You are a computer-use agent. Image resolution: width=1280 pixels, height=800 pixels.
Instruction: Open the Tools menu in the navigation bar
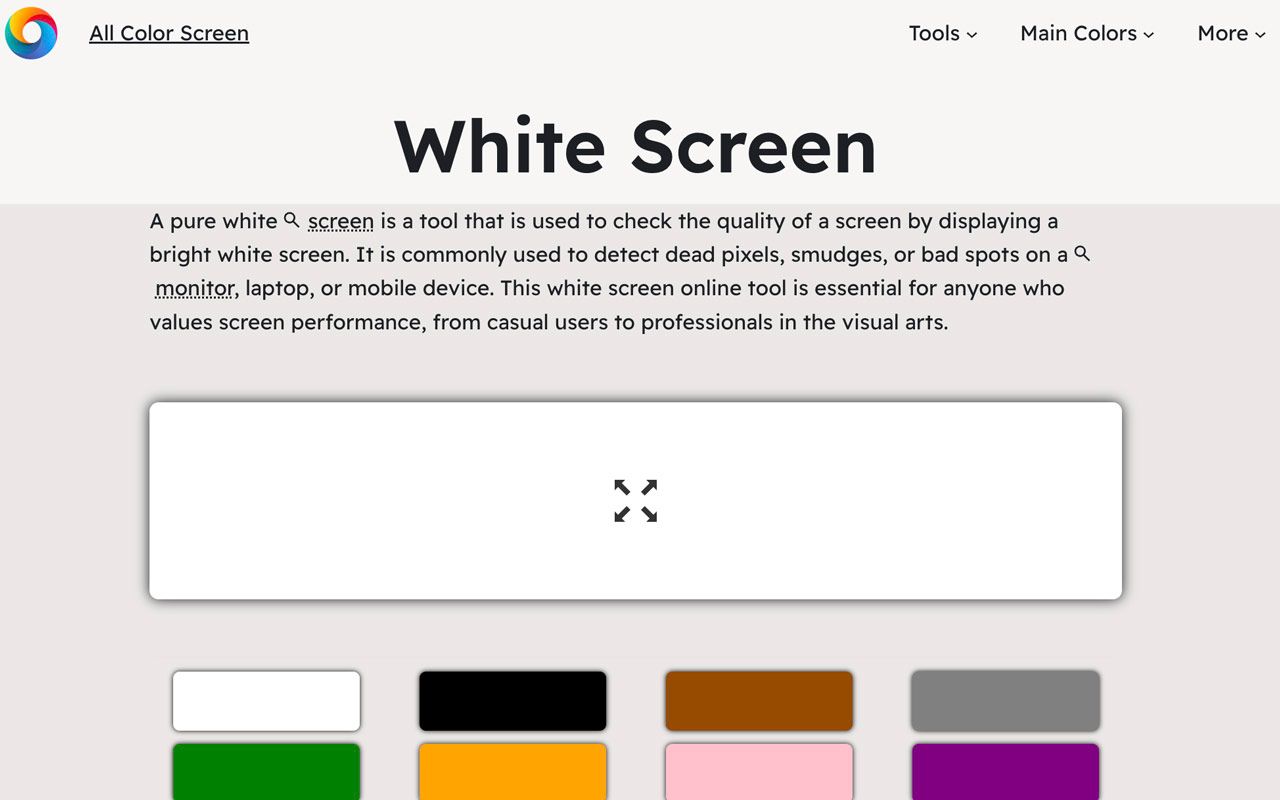[x=941, y=33]
